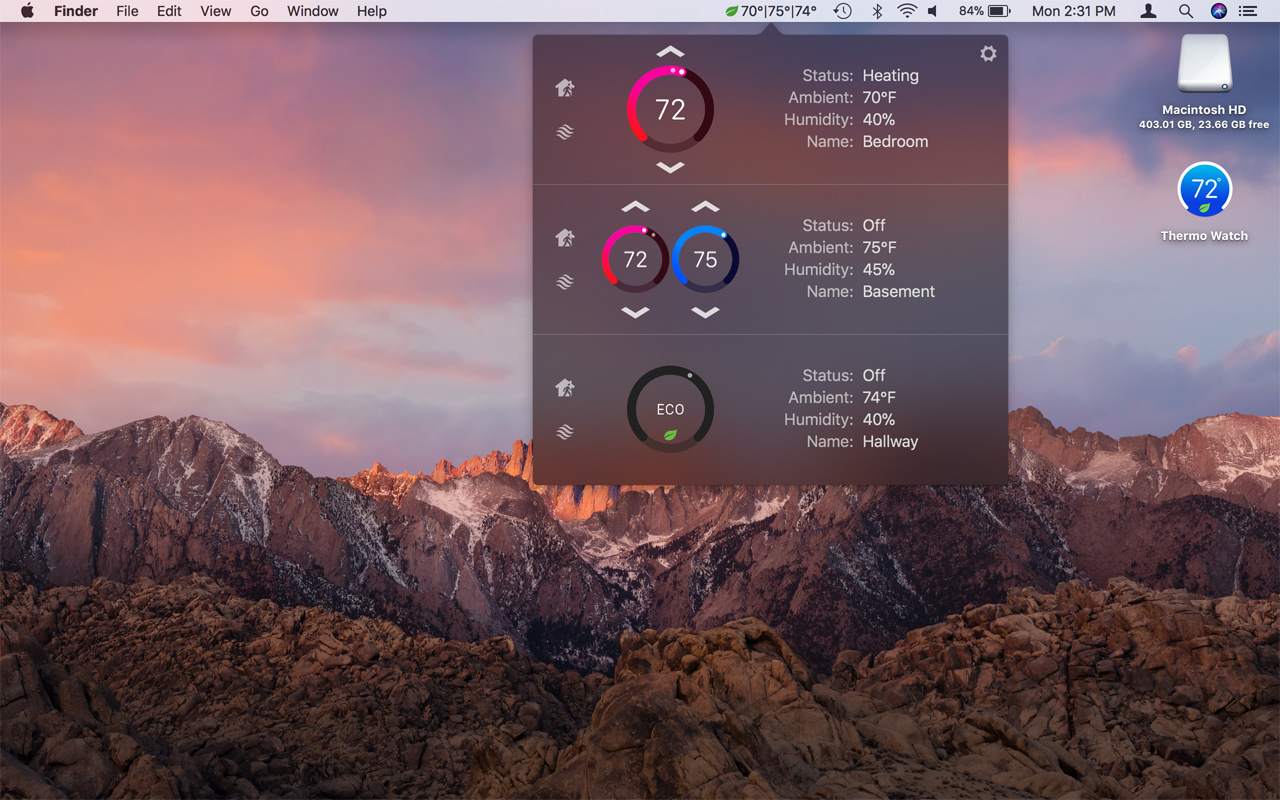Open the View menu

point(215,11)
